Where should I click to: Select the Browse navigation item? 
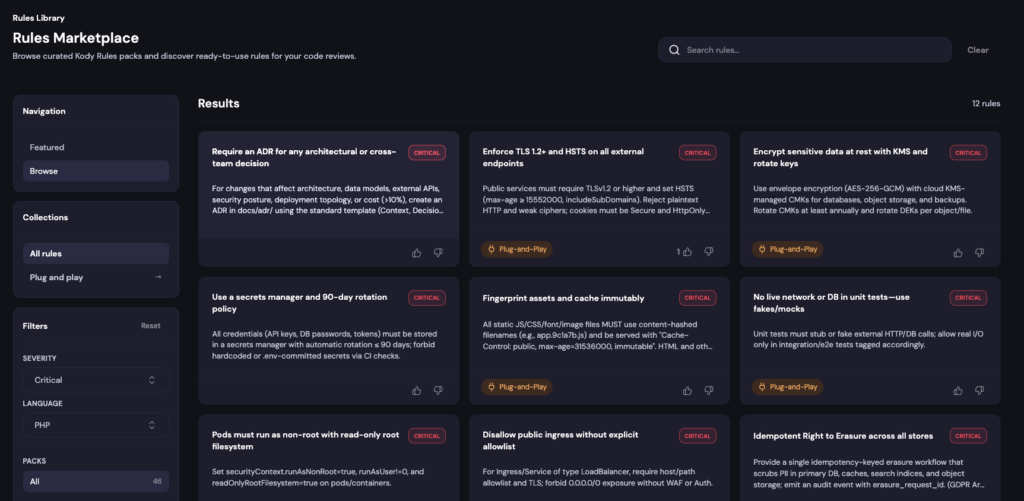coord(96,171)
